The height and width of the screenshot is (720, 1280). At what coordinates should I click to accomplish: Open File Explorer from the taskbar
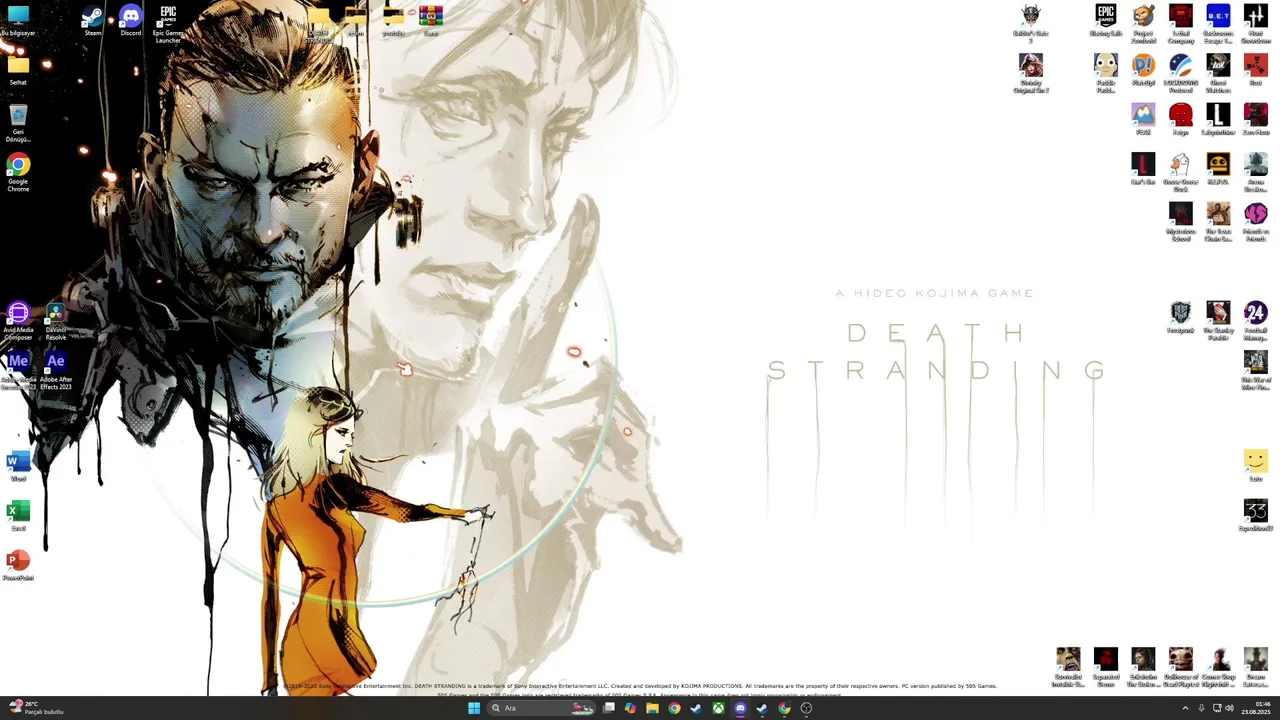(x=652, y=708)
